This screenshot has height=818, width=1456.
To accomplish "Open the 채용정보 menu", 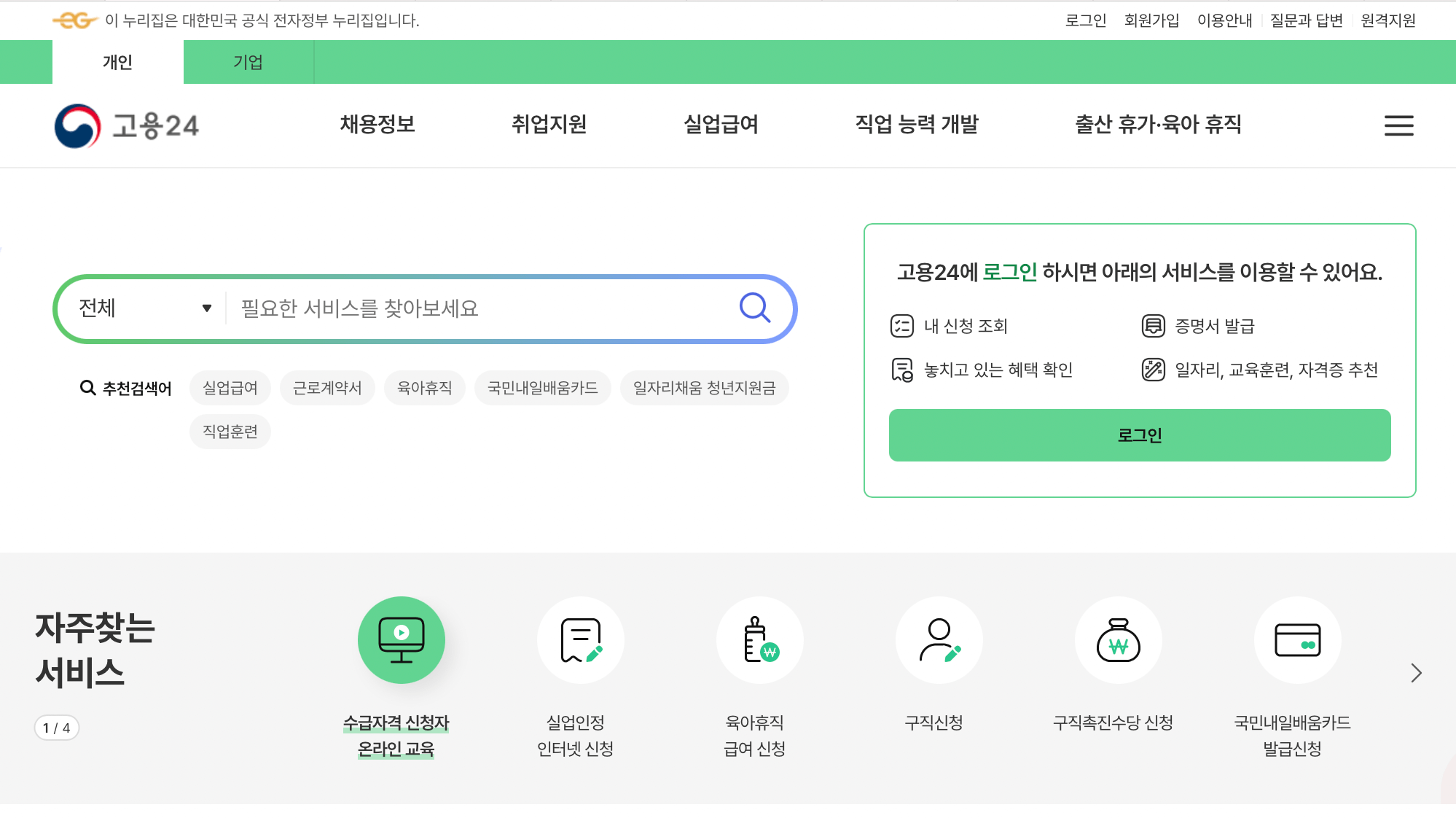I will click(x=377, y=125).
